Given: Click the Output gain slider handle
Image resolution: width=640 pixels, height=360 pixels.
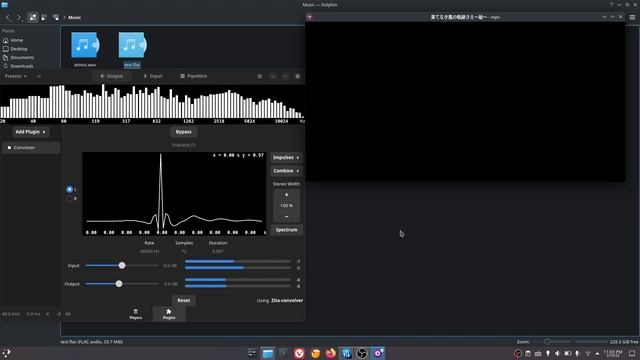Looking at the screenshot, I should 119,284.
